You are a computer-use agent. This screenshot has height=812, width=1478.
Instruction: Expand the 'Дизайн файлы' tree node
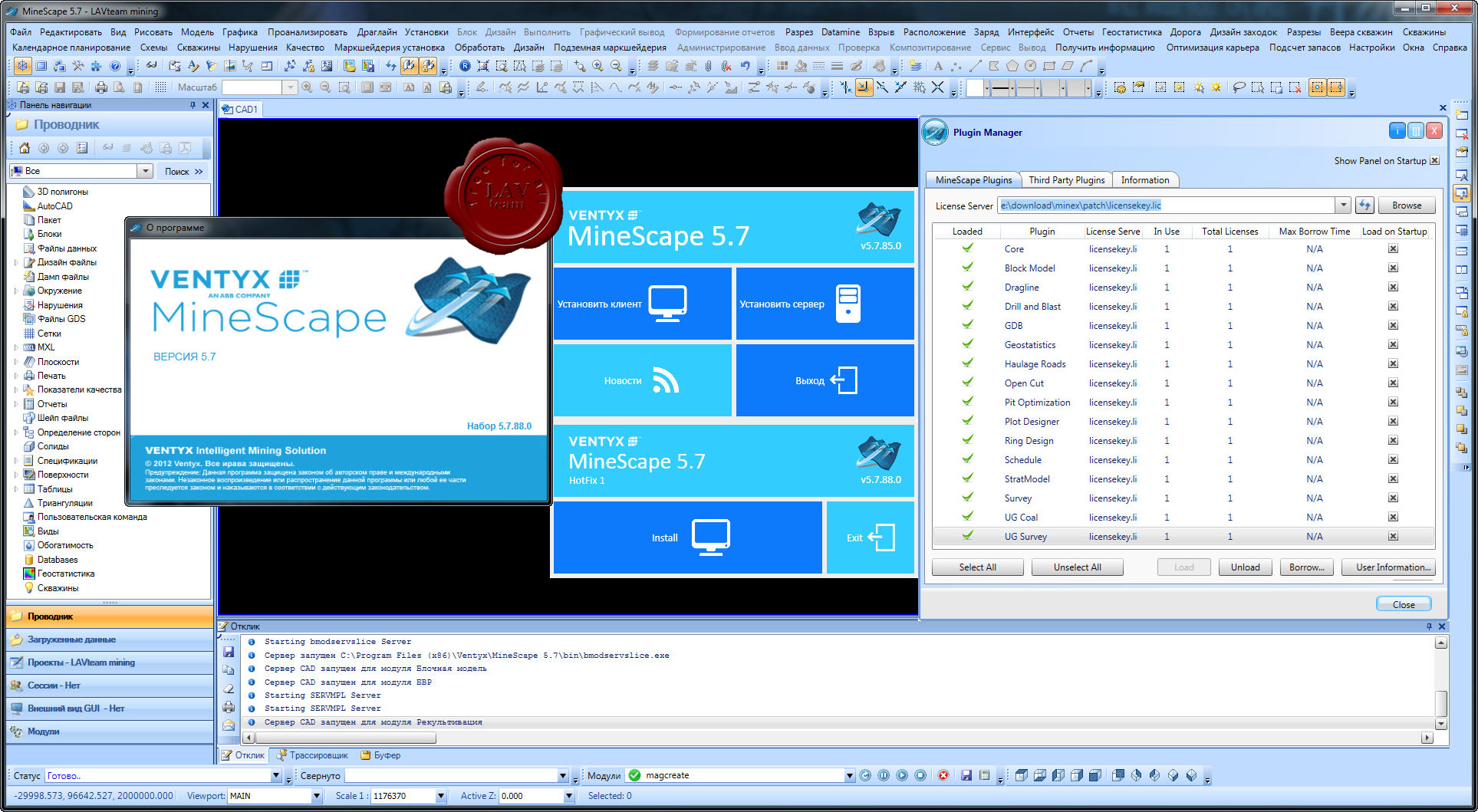16,262
